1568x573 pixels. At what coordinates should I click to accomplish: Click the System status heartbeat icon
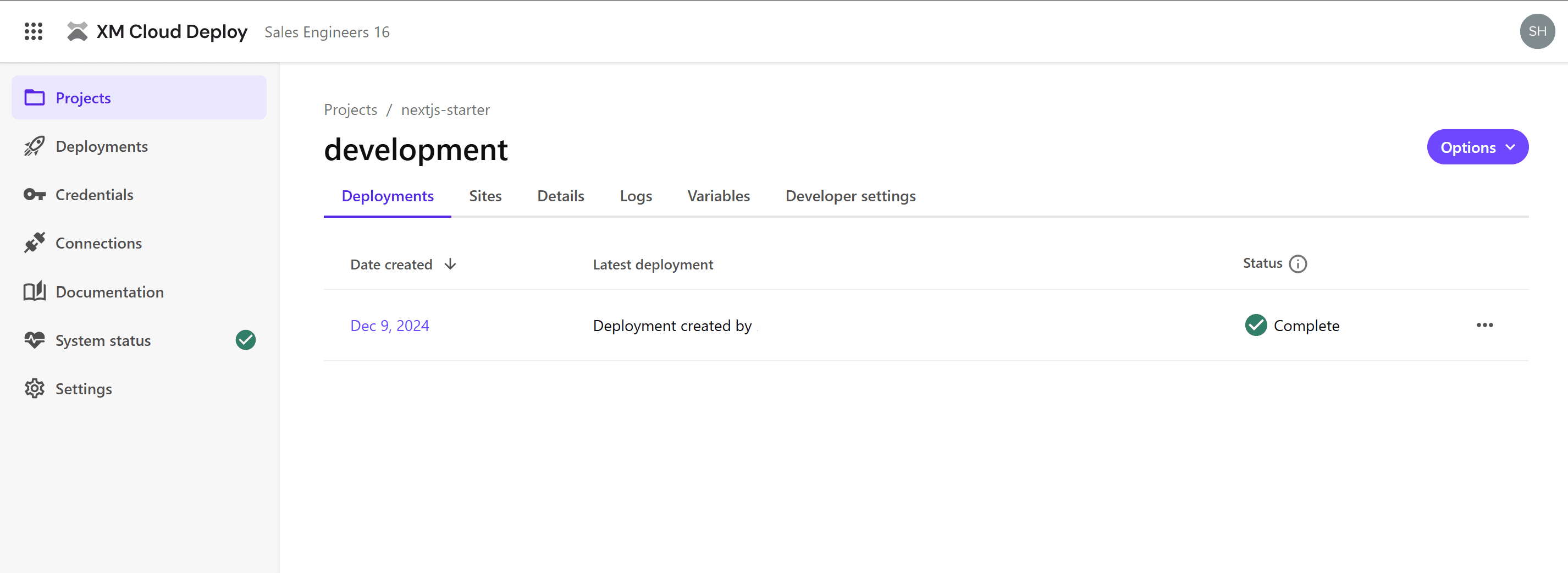coord(34,340)
